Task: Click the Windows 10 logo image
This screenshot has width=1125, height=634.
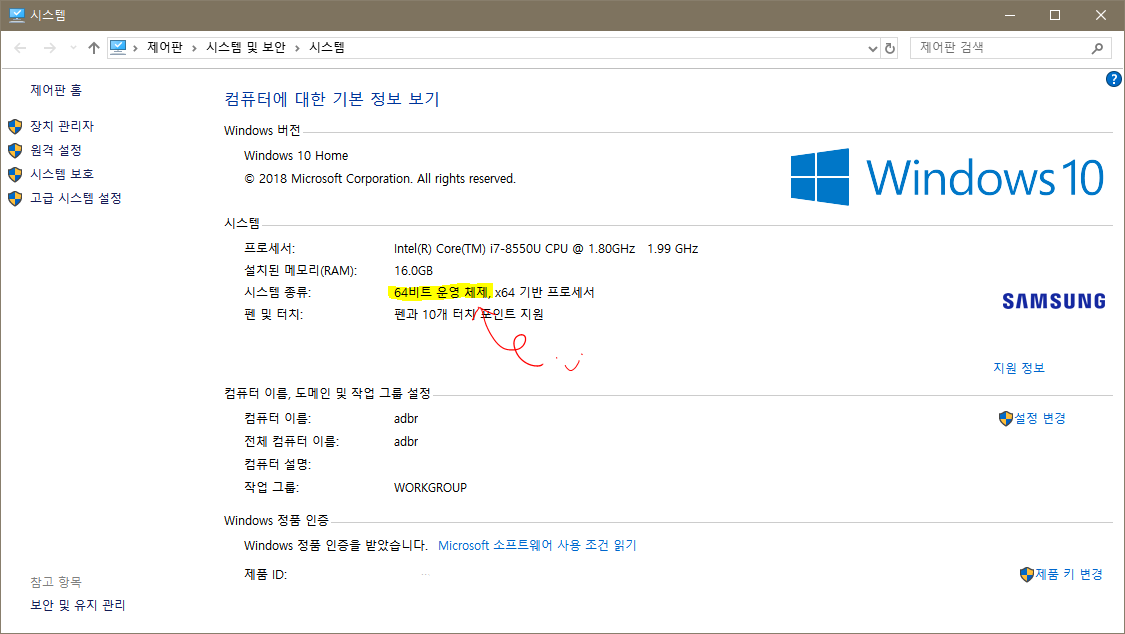Action: pyautogui.click(x=947, y=177)
